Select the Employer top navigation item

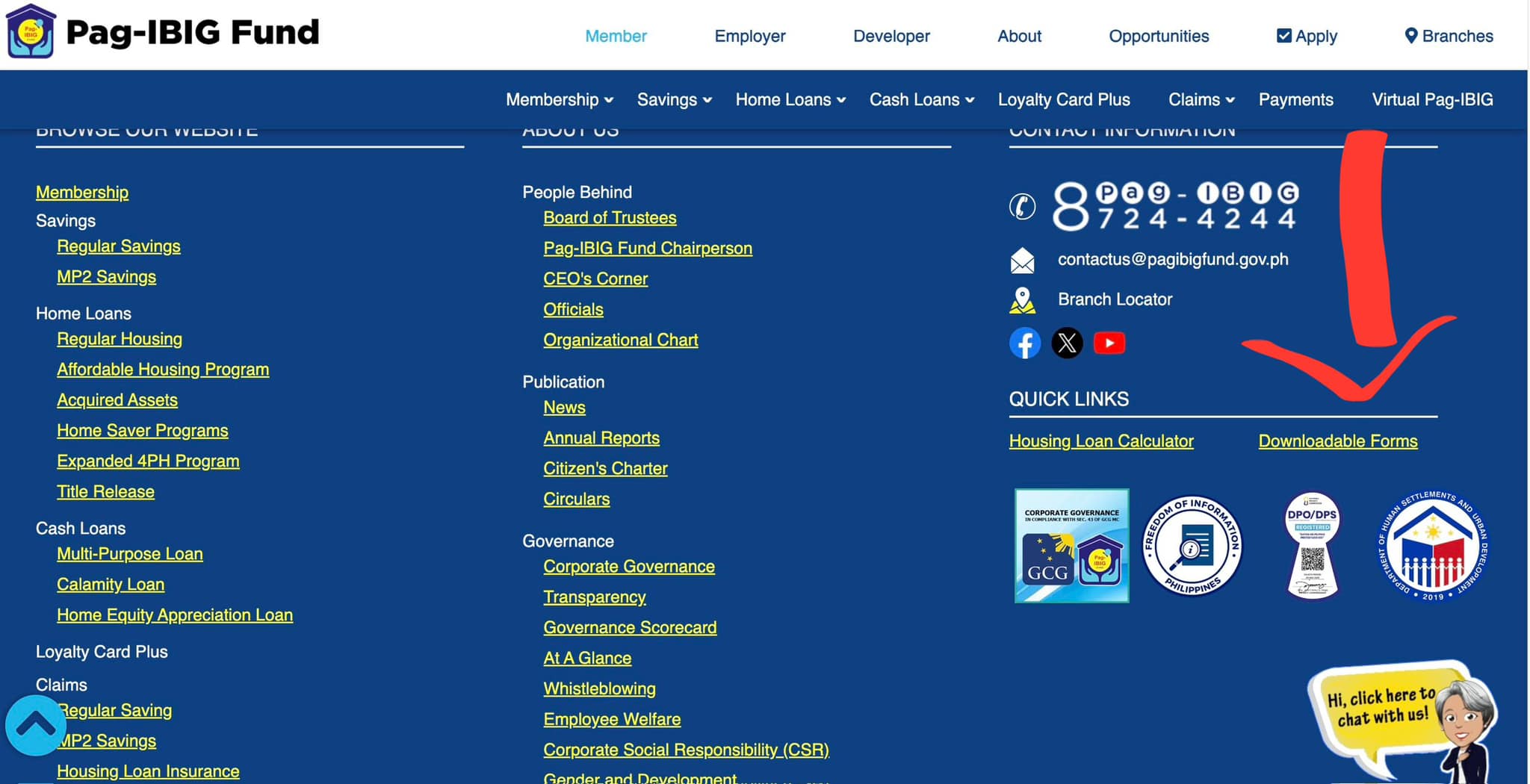pos(750,36)
